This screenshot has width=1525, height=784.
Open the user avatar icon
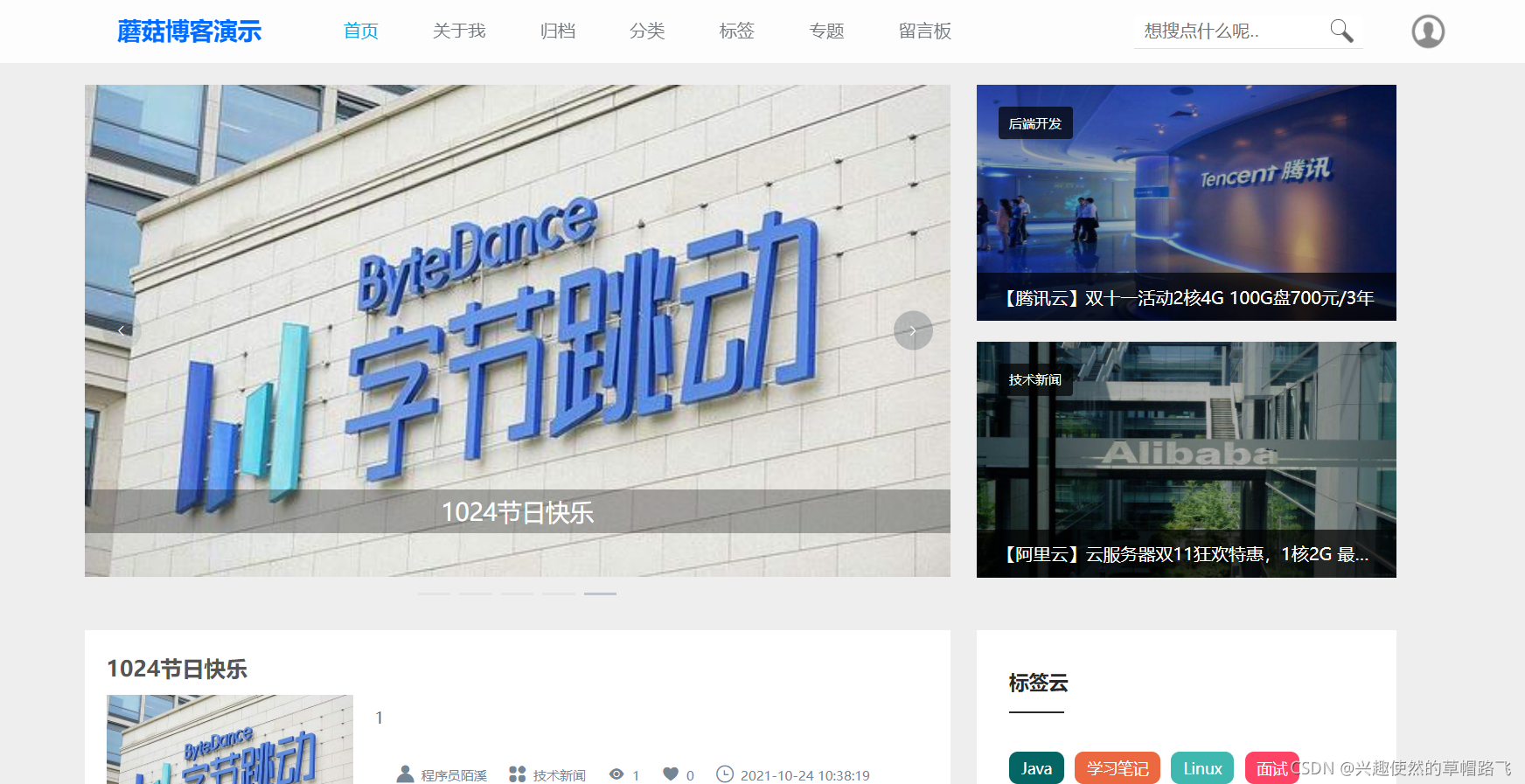(1428, 31)
